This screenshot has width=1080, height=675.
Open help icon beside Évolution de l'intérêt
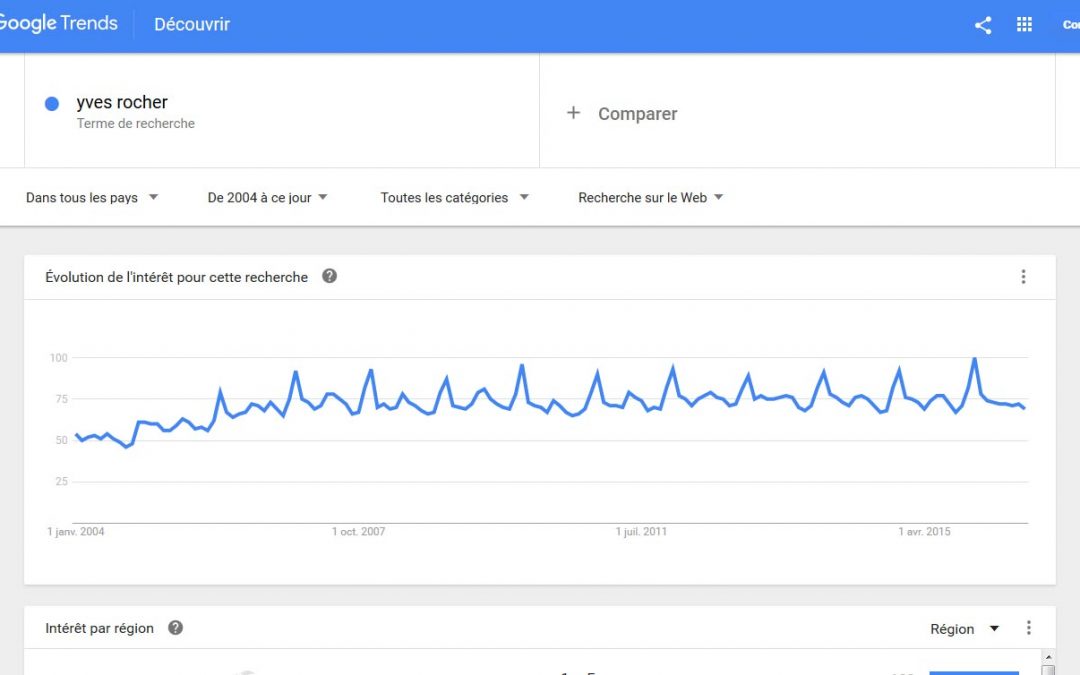click(x=329, y=276)
